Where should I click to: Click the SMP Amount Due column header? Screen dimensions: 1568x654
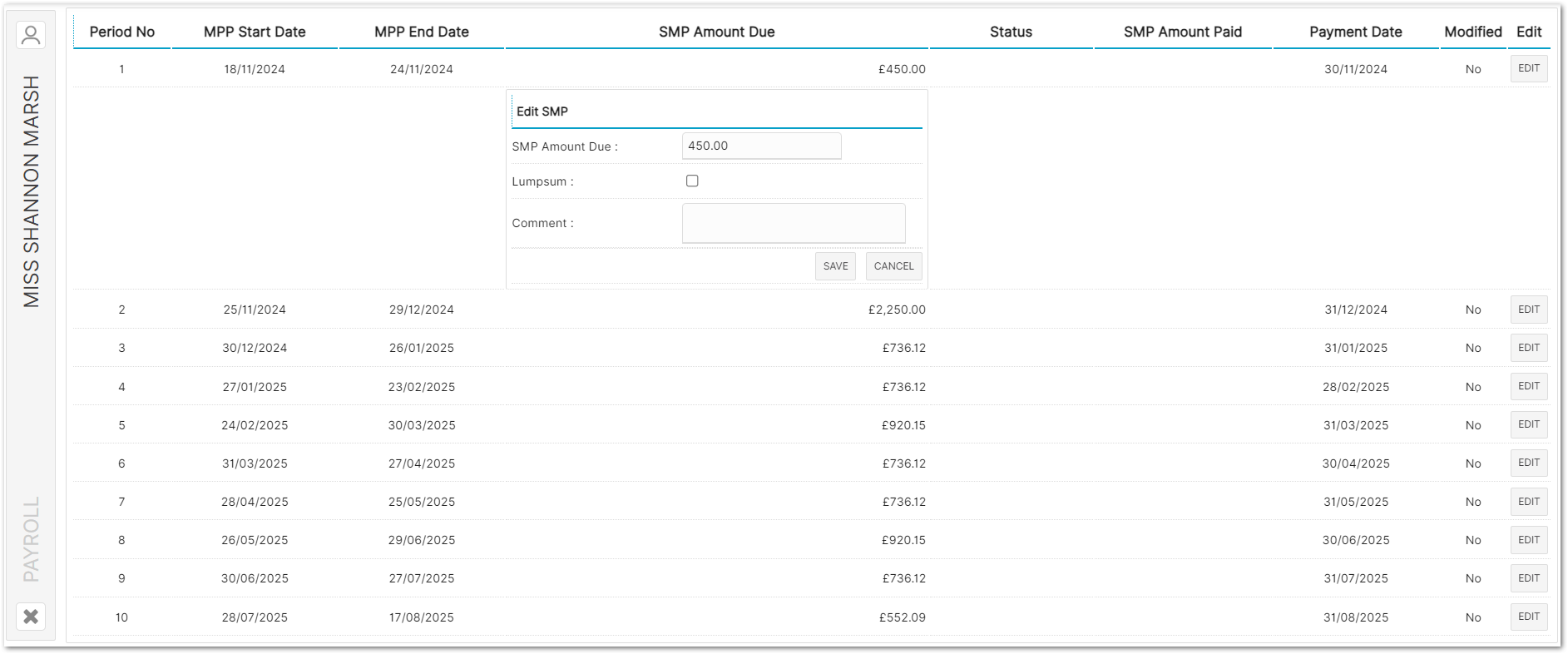[x=716, y=32]
